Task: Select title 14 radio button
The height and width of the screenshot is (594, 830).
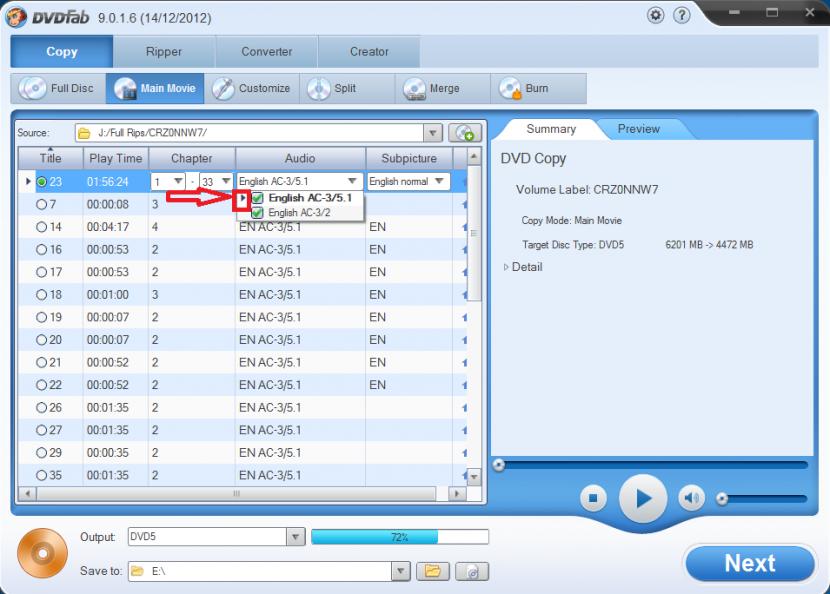Action: [x=42, y=227]
